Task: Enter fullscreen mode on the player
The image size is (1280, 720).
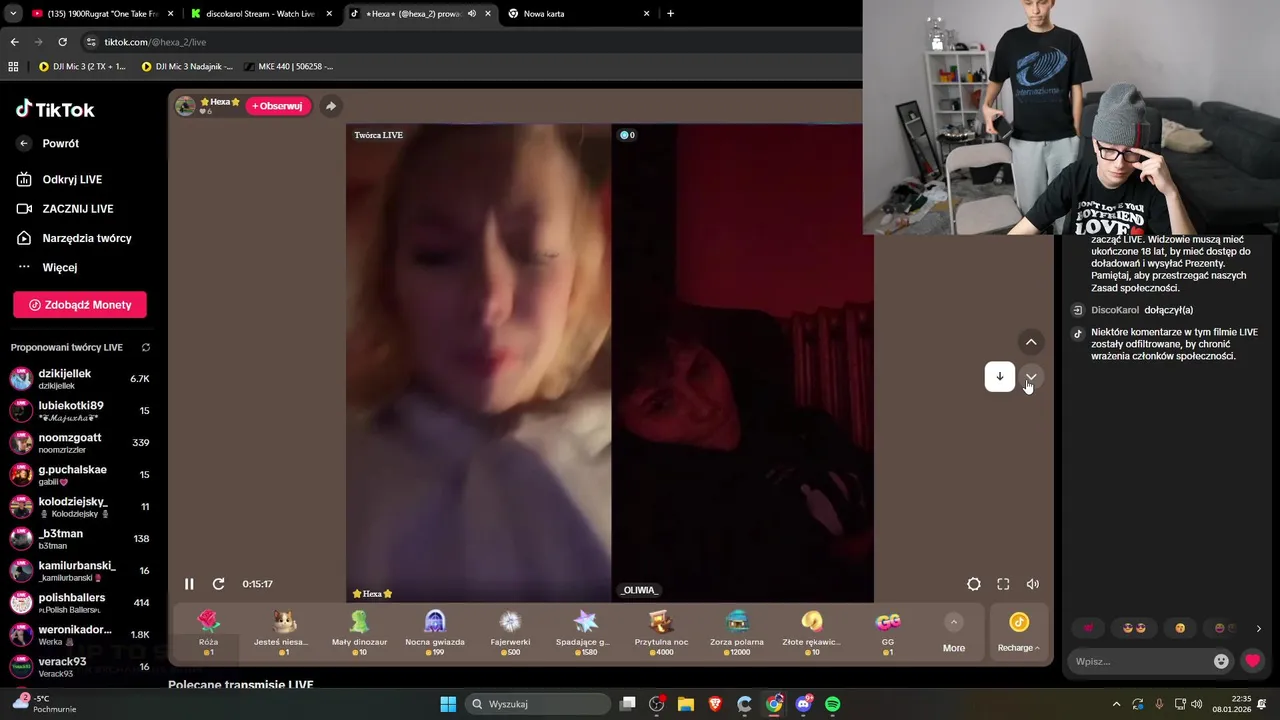Action: click(x=1003, y=584)
